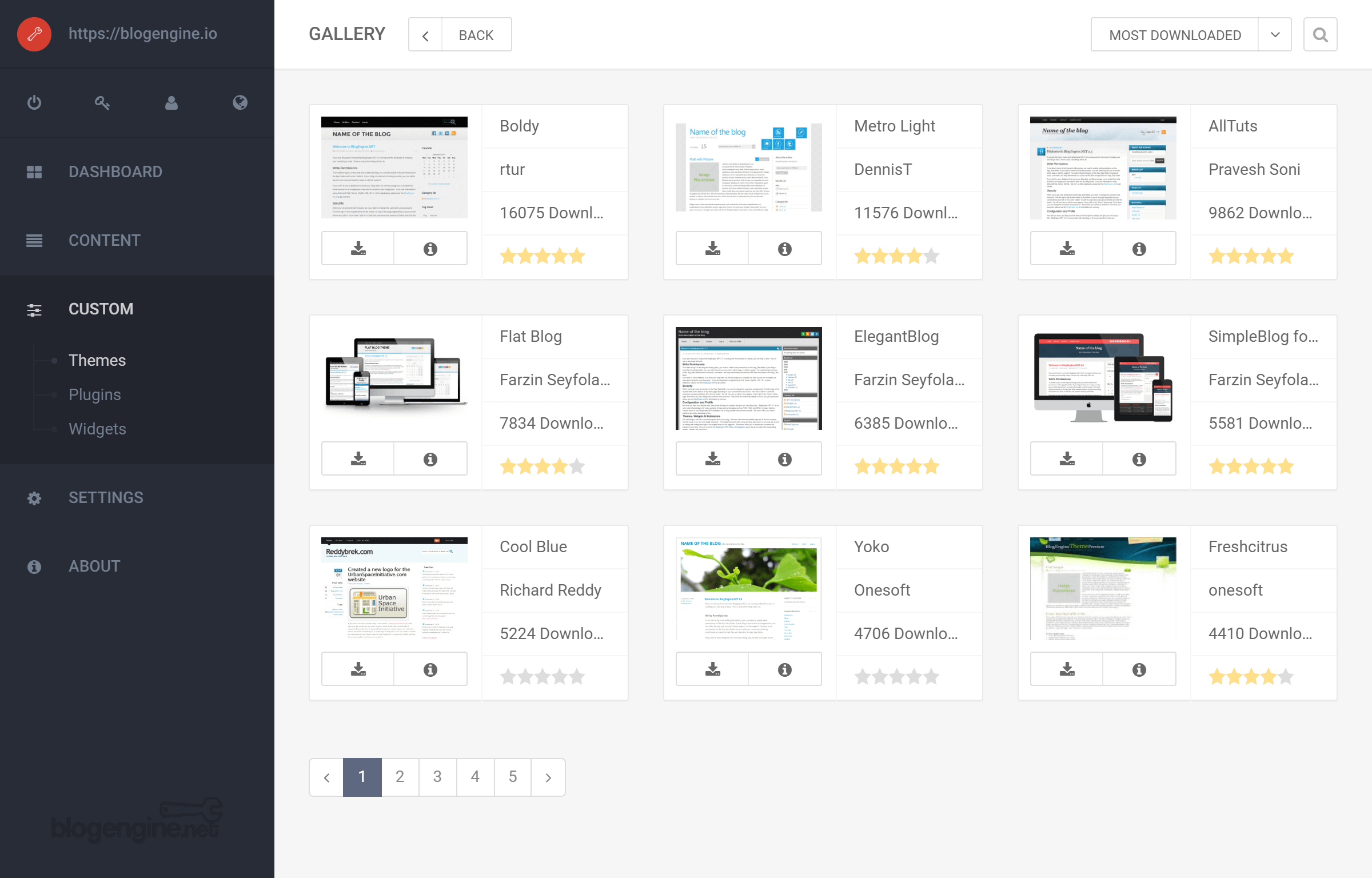Show info for Freshcitrus theme
Image resolution: width=1372 pixels, height=878 pixels.
click(x=1139, y=669)
